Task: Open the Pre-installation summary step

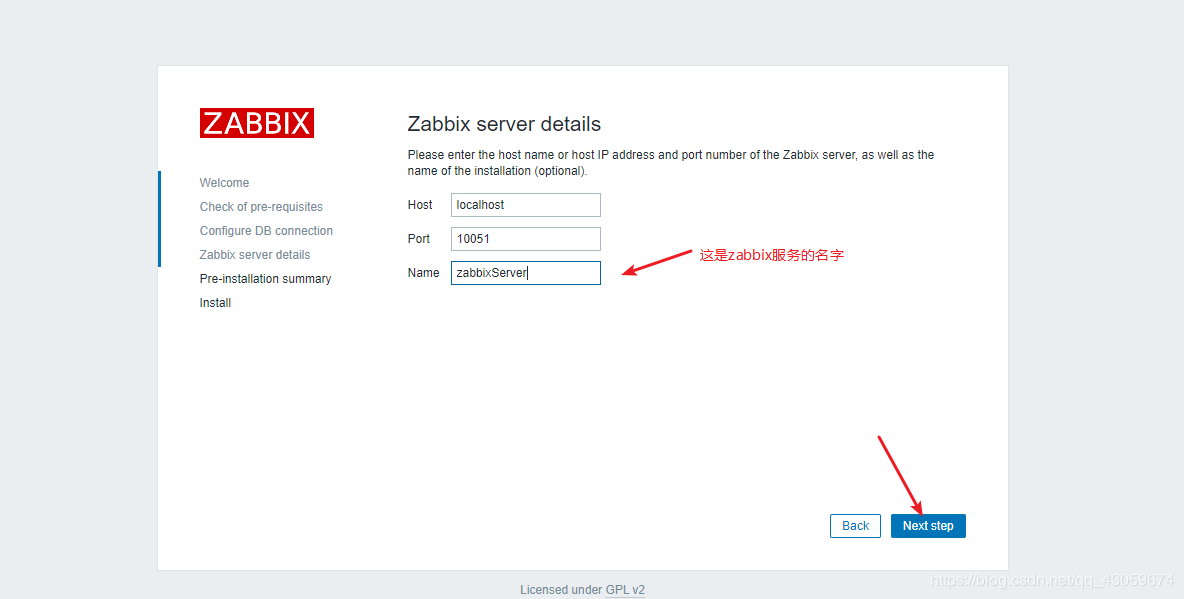Action: [265, 279]
